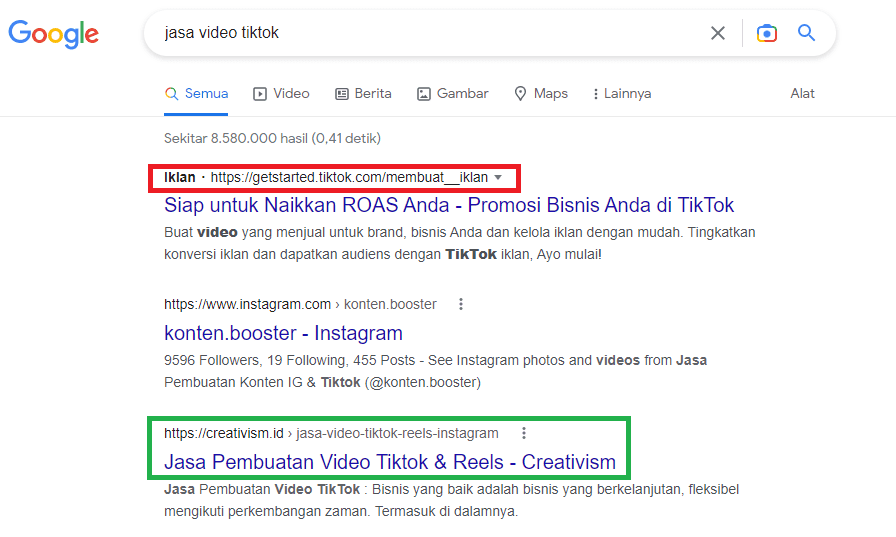The image size is (896, 537).
Task: Open Siap untuk Naikkan ROAS Anda result
Action: [x=449, y=205]
